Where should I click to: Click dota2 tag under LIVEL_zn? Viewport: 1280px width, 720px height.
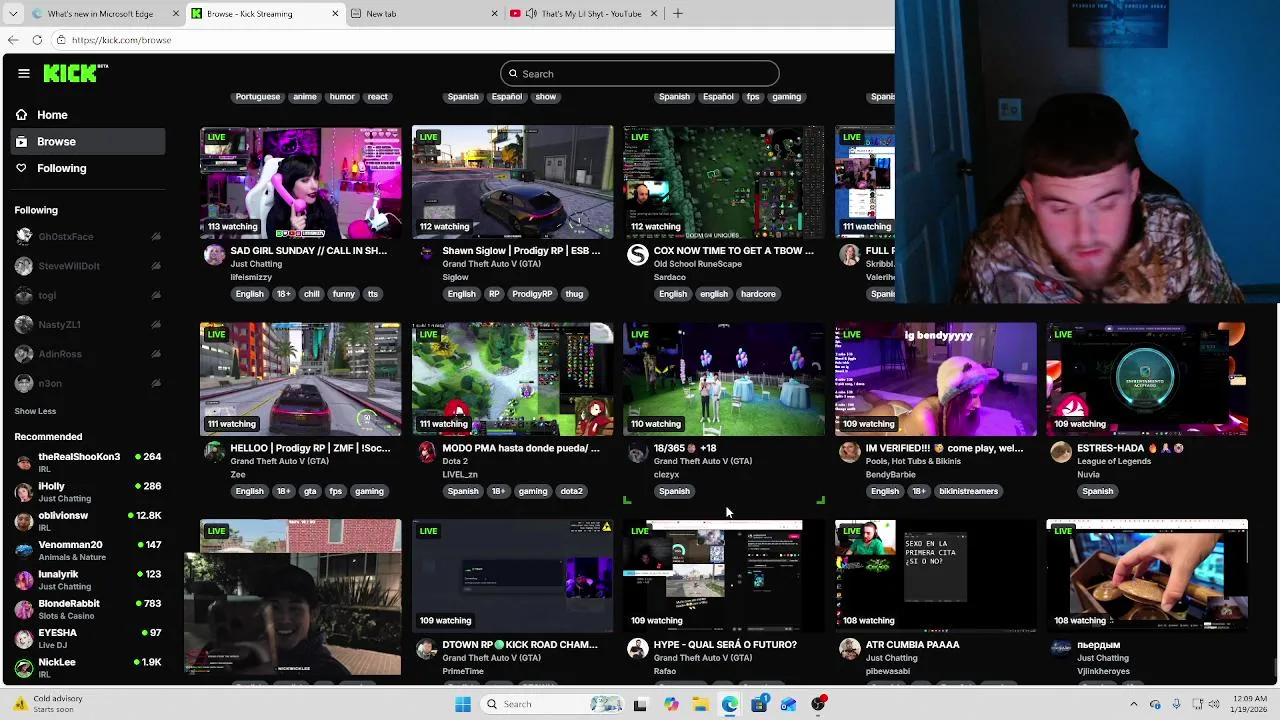point(571,491)
